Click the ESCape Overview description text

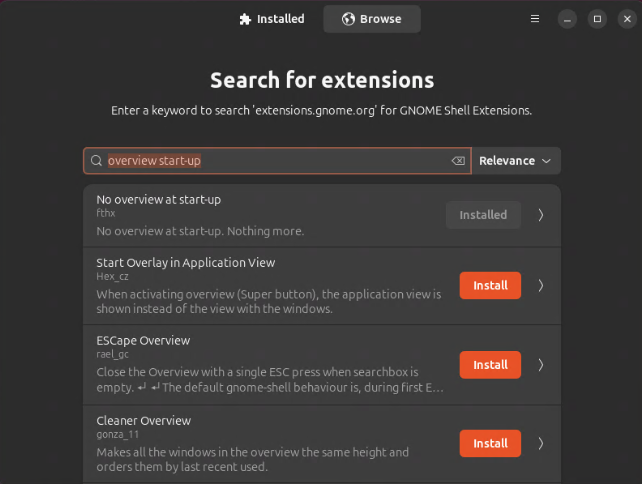tap(270, 380)
